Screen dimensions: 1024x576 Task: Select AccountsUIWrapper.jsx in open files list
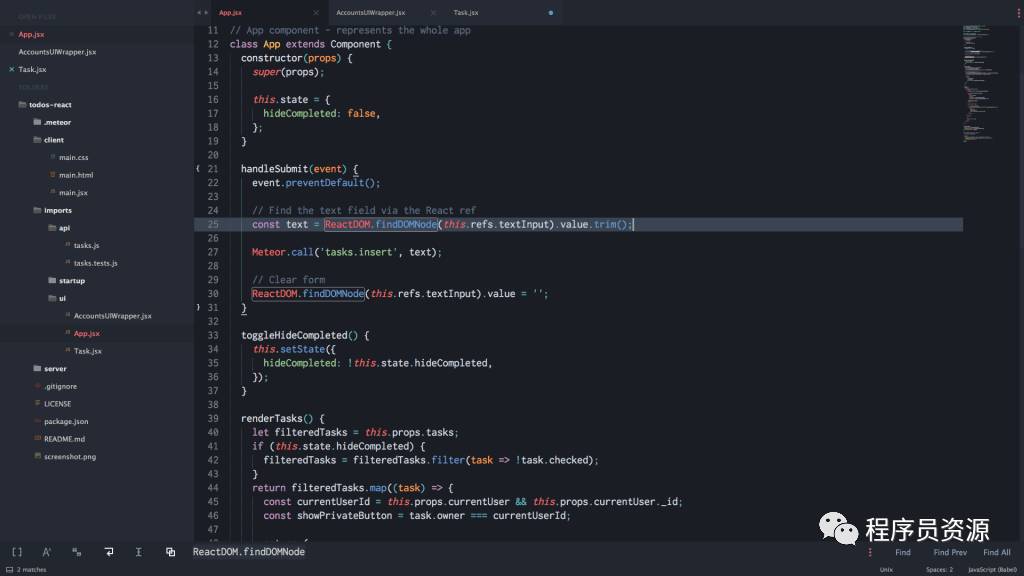point(57,52)
